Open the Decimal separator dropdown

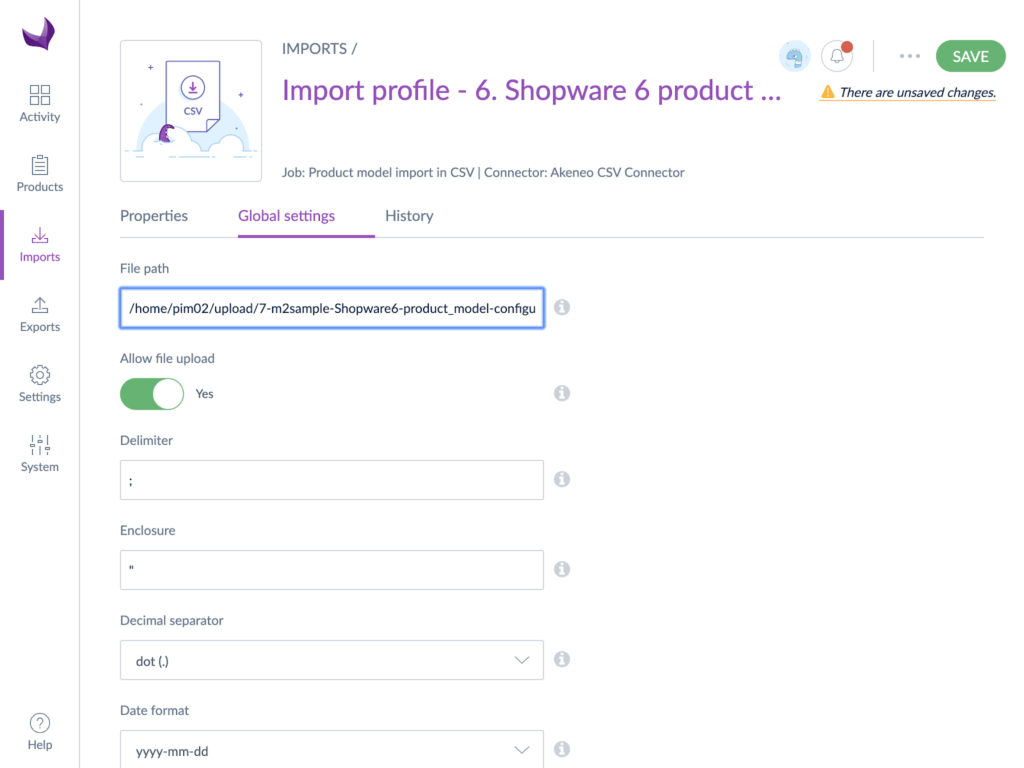click(331, 659)
